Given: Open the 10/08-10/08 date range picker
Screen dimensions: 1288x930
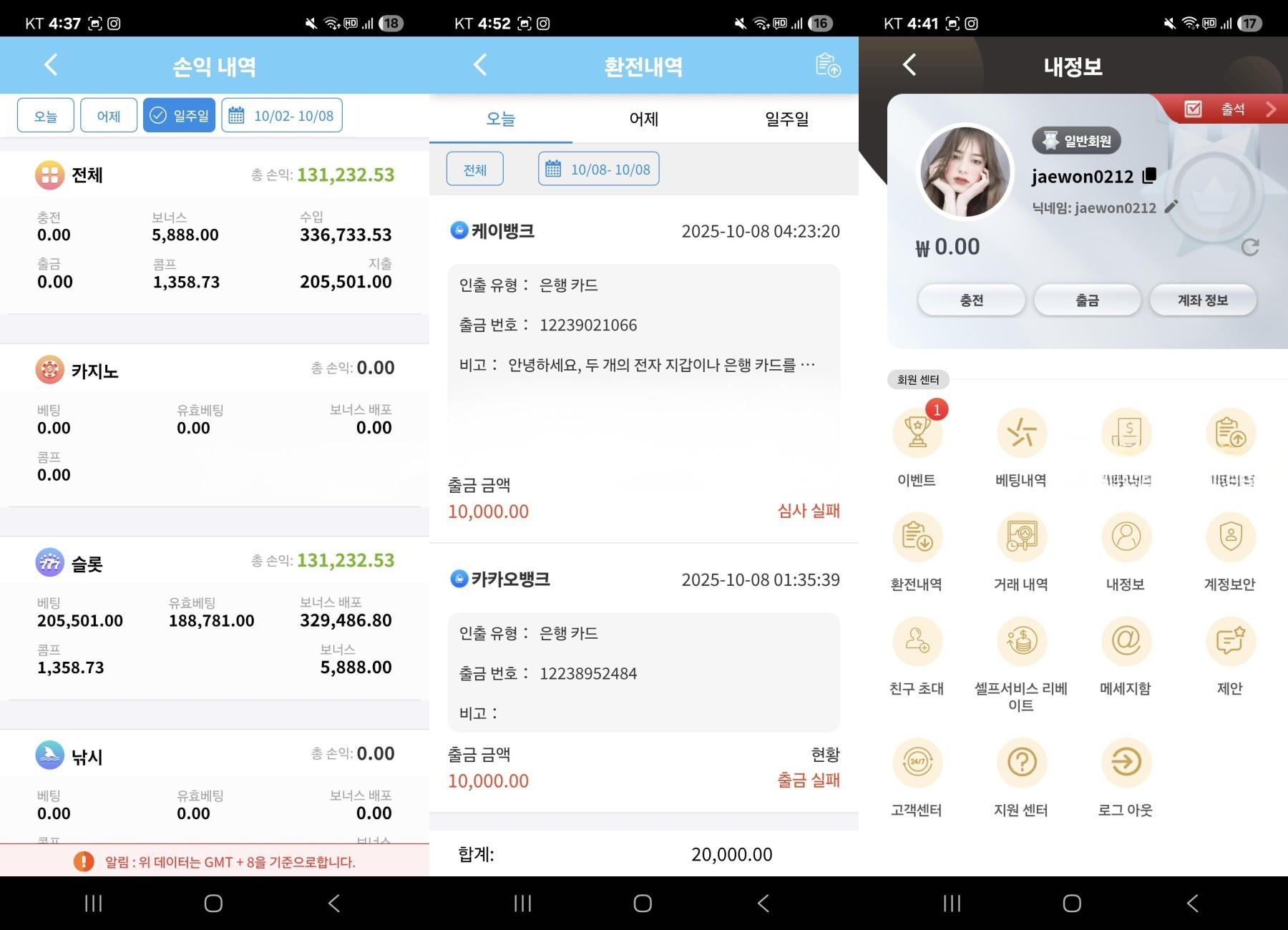Looking at the screenshot, I should coord(599,170).
